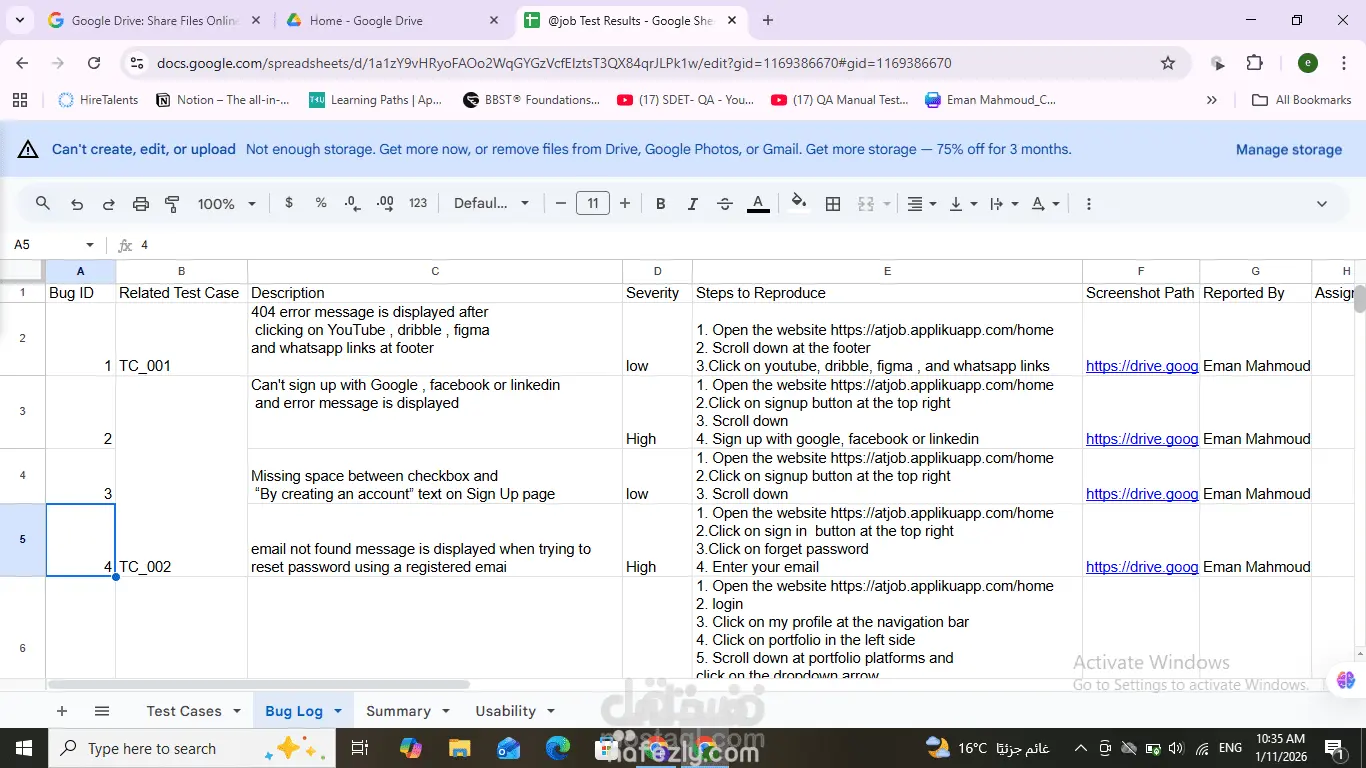The height and width of the screenshot is (768, 1366).
Task: Open the screenshot link for TC_001 bug
Action: click(x=1142, y=366)
